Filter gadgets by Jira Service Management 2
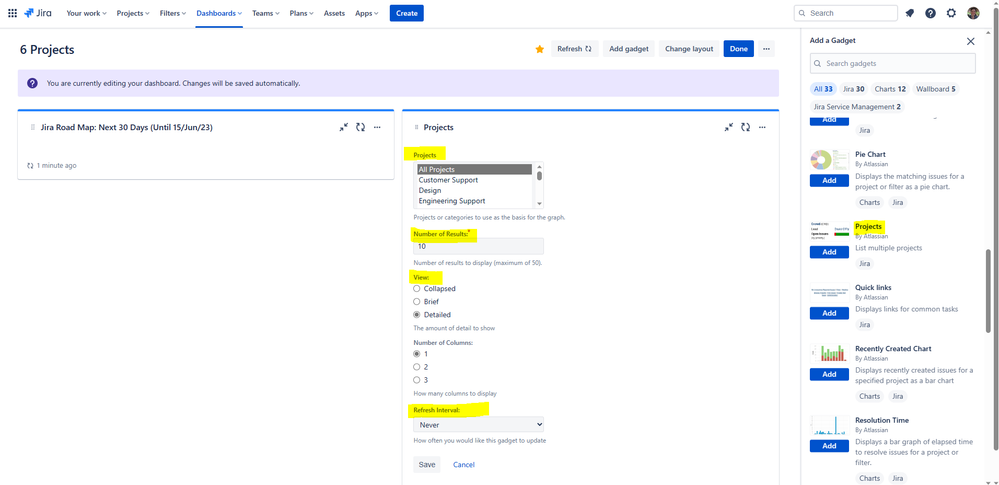Image resolution: width=999 pixels, height=485 pixels. [858, 107]
